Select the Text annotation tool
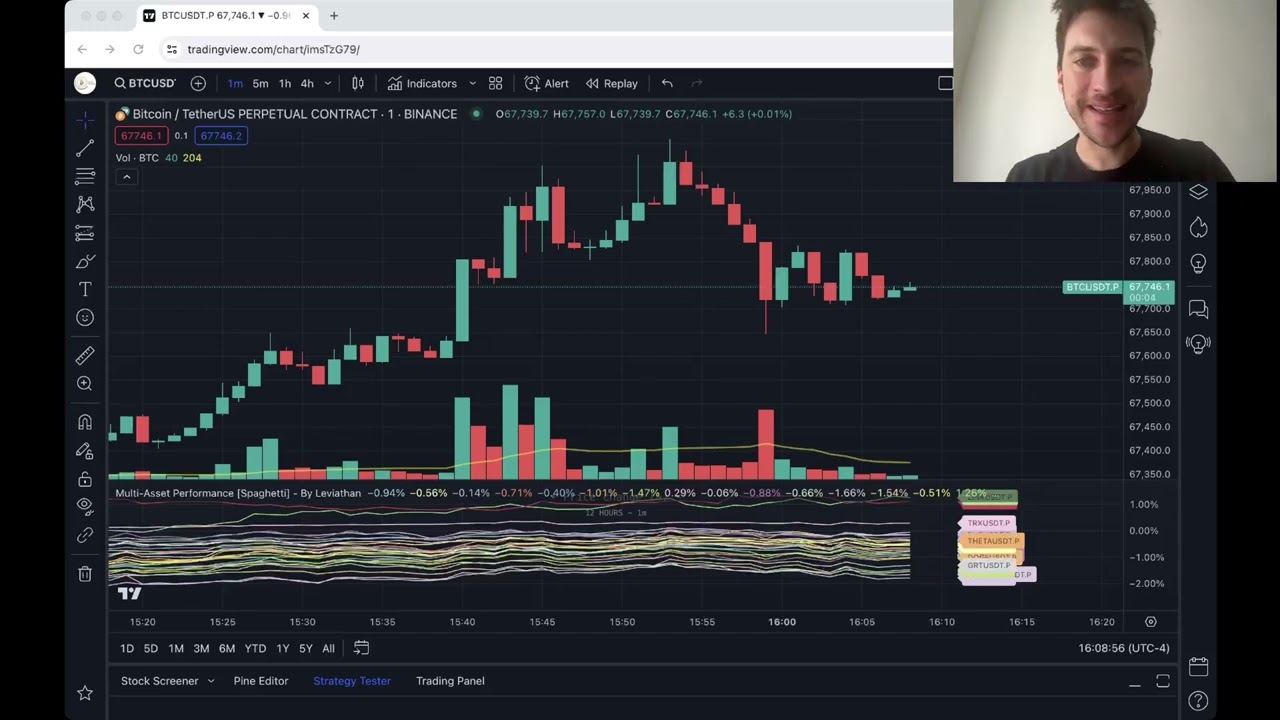This screenshot has width=1280, height=720. (x=85, y=289)
